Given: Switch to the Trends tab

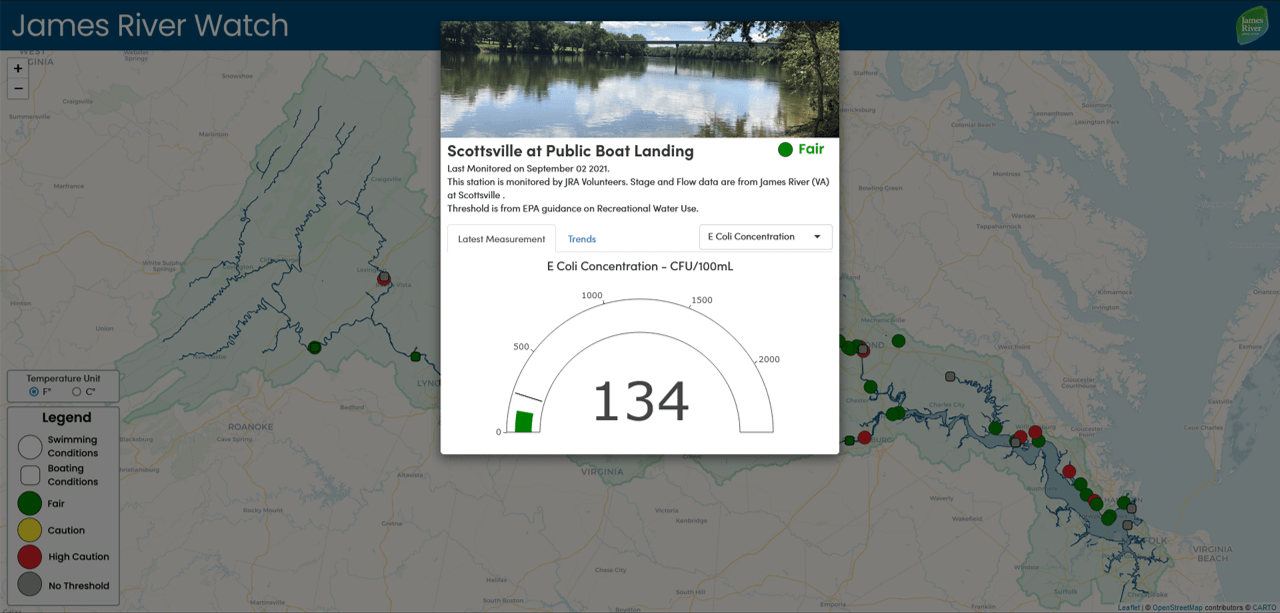Looking at the screenshot, I should click(582, 239).
